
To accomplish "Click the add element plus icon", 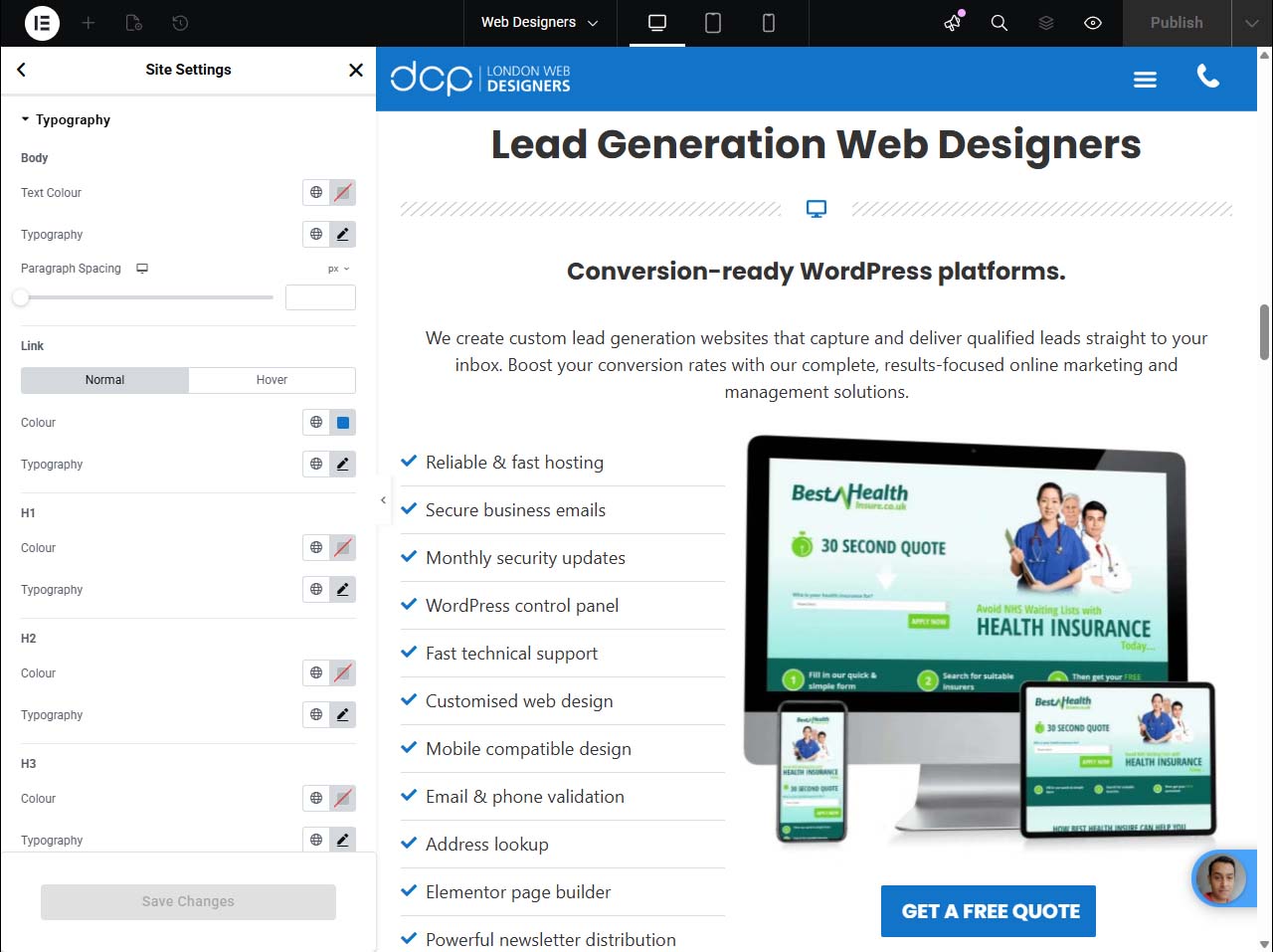I will click(x=89, y=23).
